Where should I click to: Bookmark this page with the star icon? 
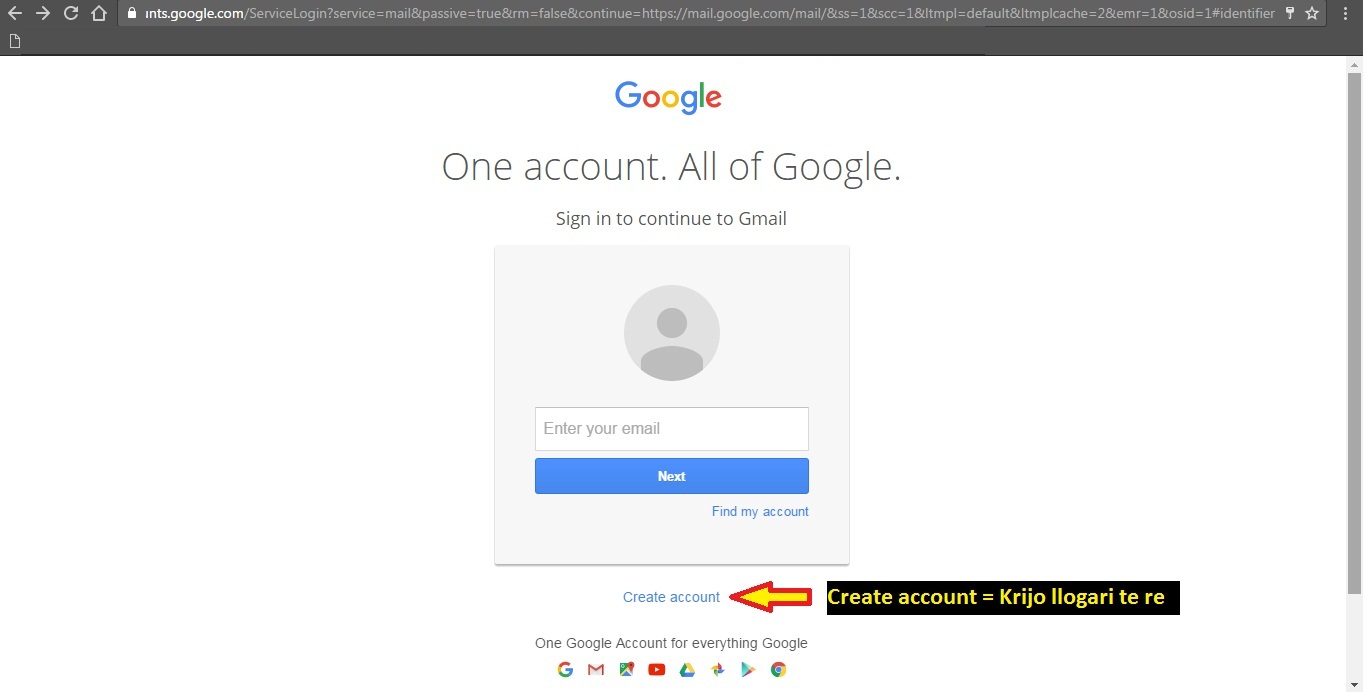pyautogui.click(x=1312, y=14)
